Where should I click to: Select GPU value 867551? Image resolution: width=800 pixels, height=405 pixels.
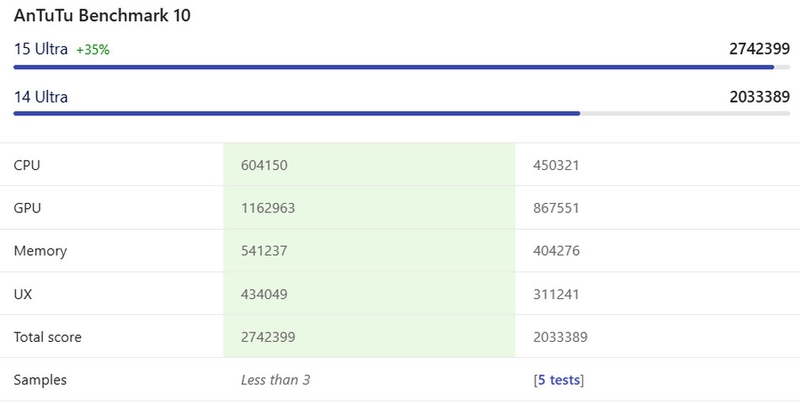556,208
